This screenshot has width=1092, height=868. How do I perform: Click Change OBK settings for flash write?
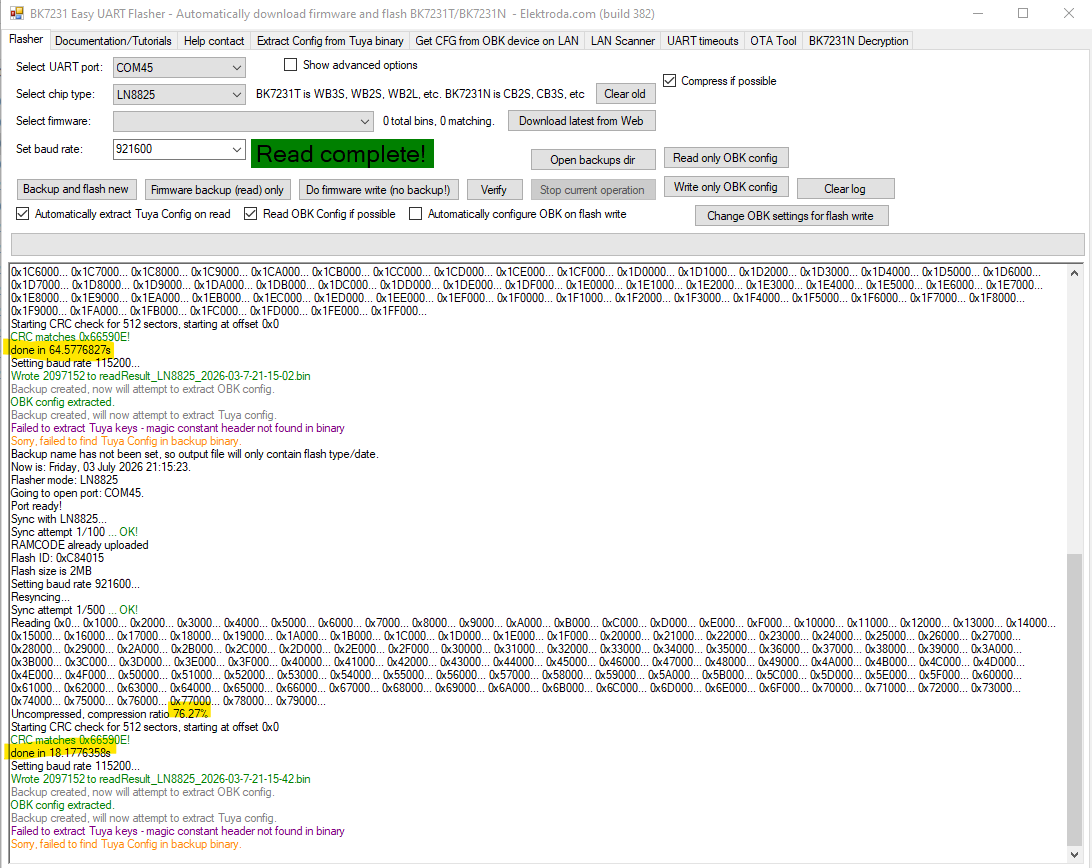790,216
